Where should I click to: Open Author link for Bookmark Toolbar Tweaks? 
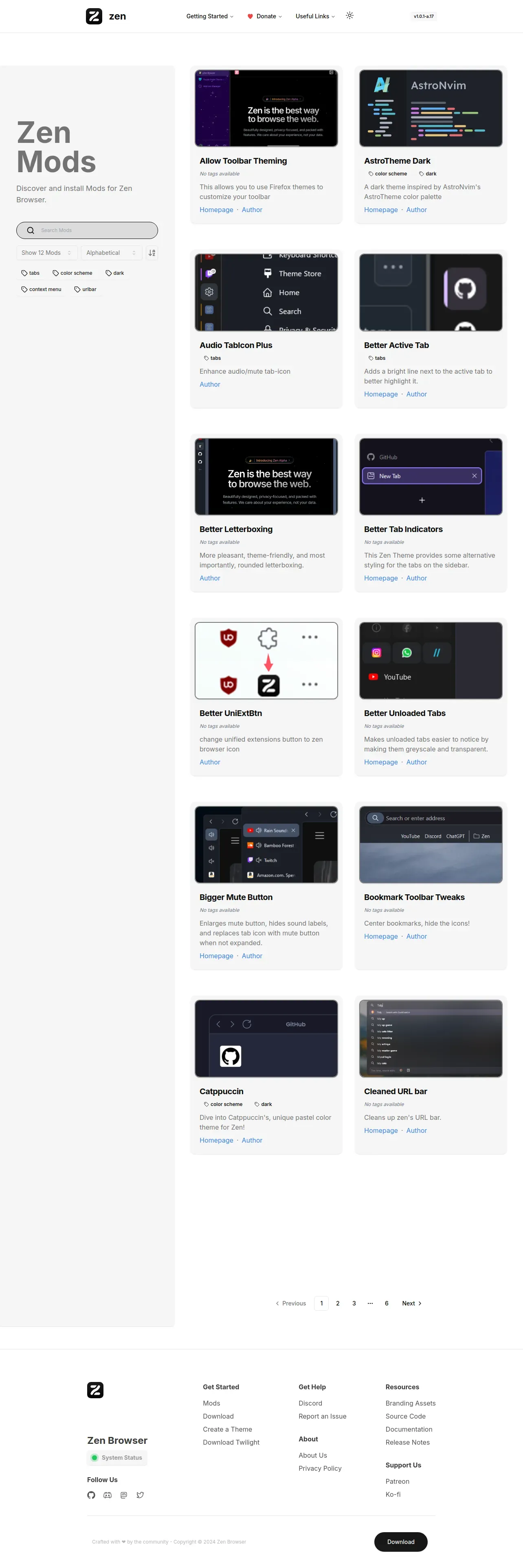(x=416, y=936)
